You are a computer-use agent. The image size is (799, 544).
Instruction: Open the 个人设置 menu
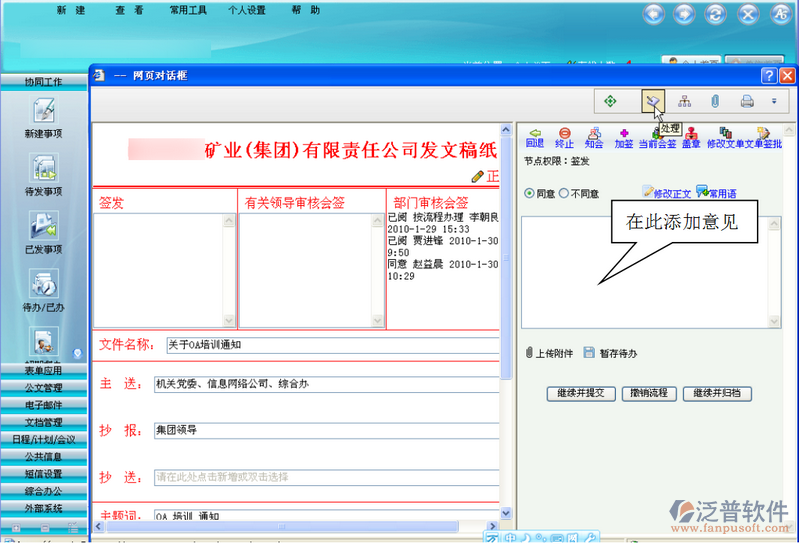pyautogui.click(x=246, y=11)
